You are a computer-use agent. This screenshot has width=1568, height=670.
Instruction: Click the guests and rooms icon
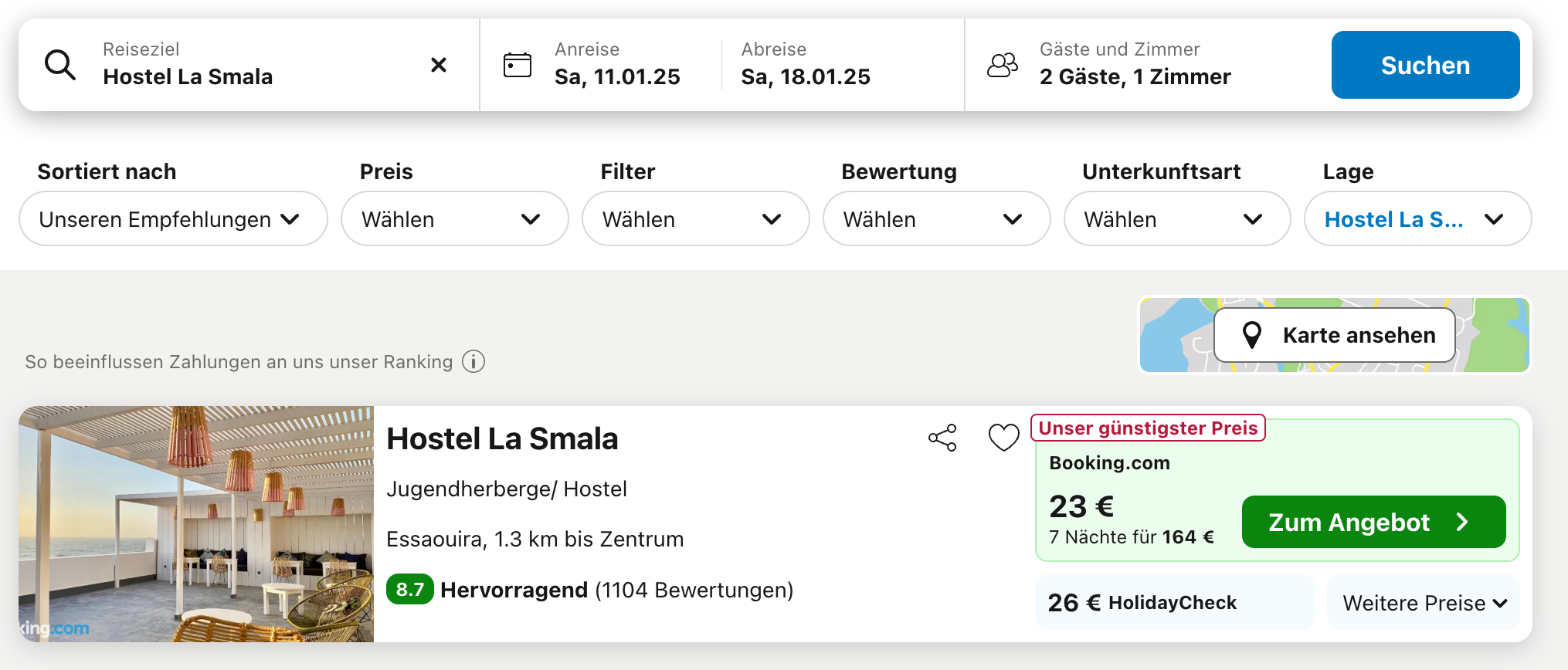(x=1003, y=65)
